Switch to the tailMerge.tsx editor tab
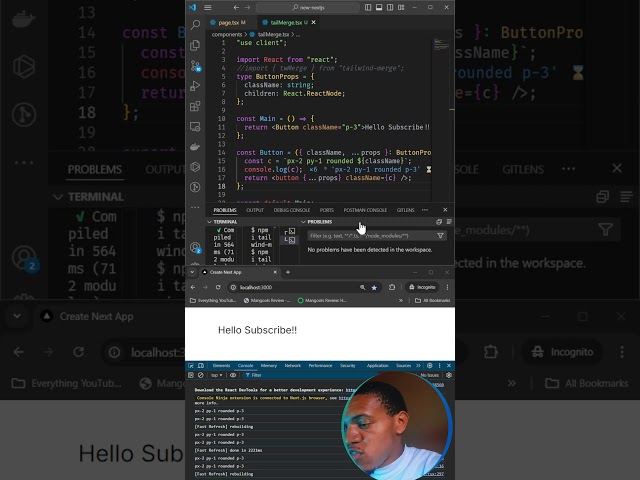This screenshot has width=640, height=480. (285, 22)
